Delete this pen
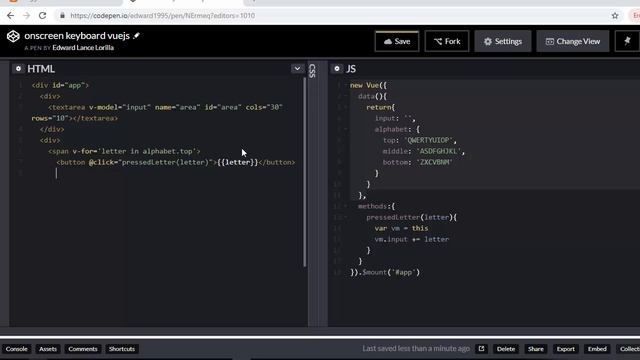The height and width of the screenshot is (360, 640). (506, 349)
